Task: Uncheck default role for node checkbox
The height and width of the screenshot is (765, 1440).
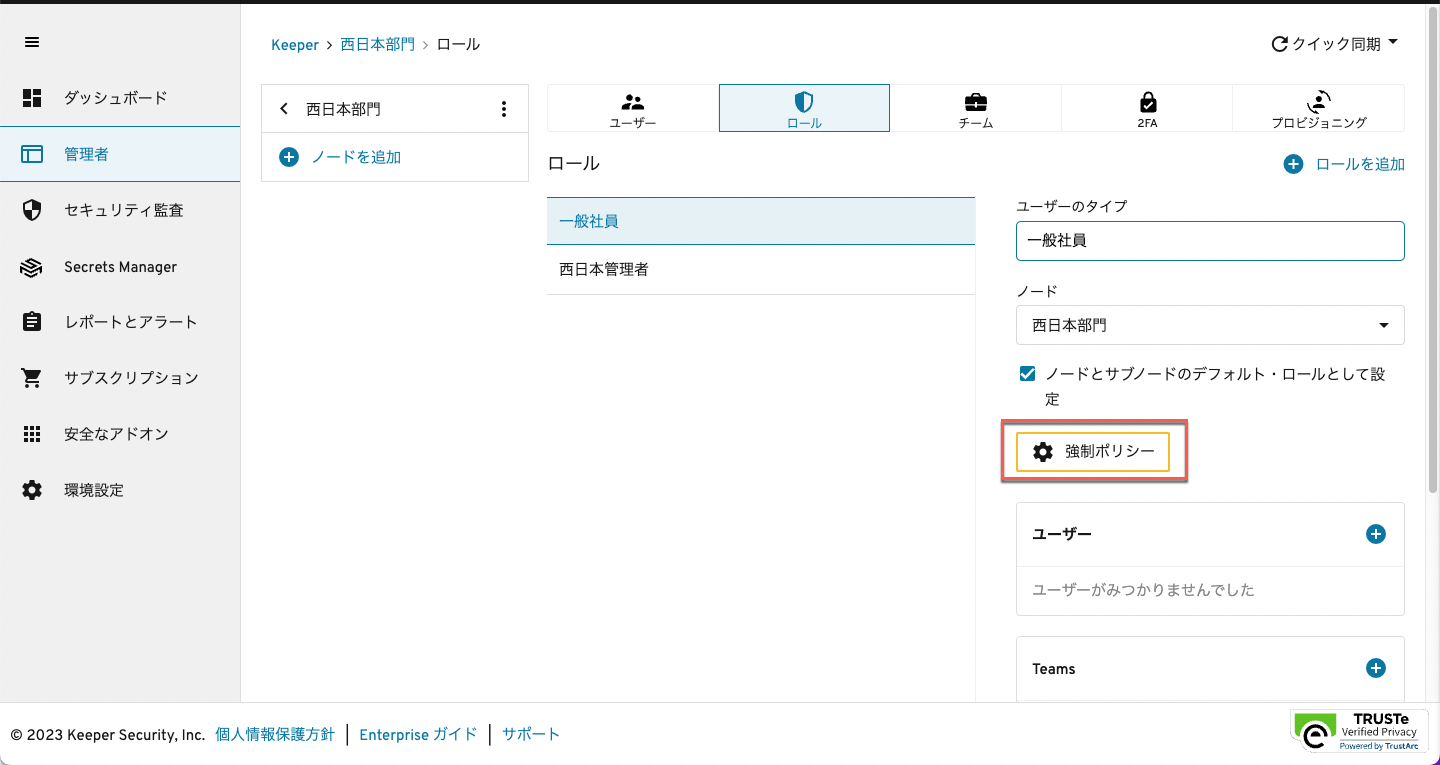Action: pyautogui.click(x=1027, y=374)
